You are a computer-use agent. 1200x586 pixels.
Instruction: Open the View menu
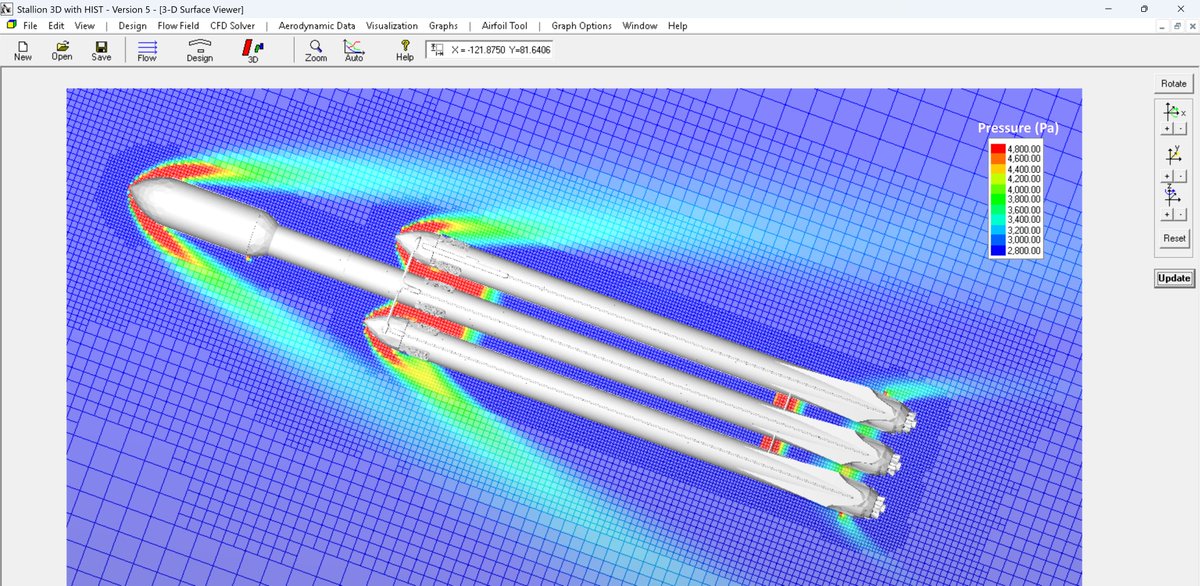coord(85,25)
